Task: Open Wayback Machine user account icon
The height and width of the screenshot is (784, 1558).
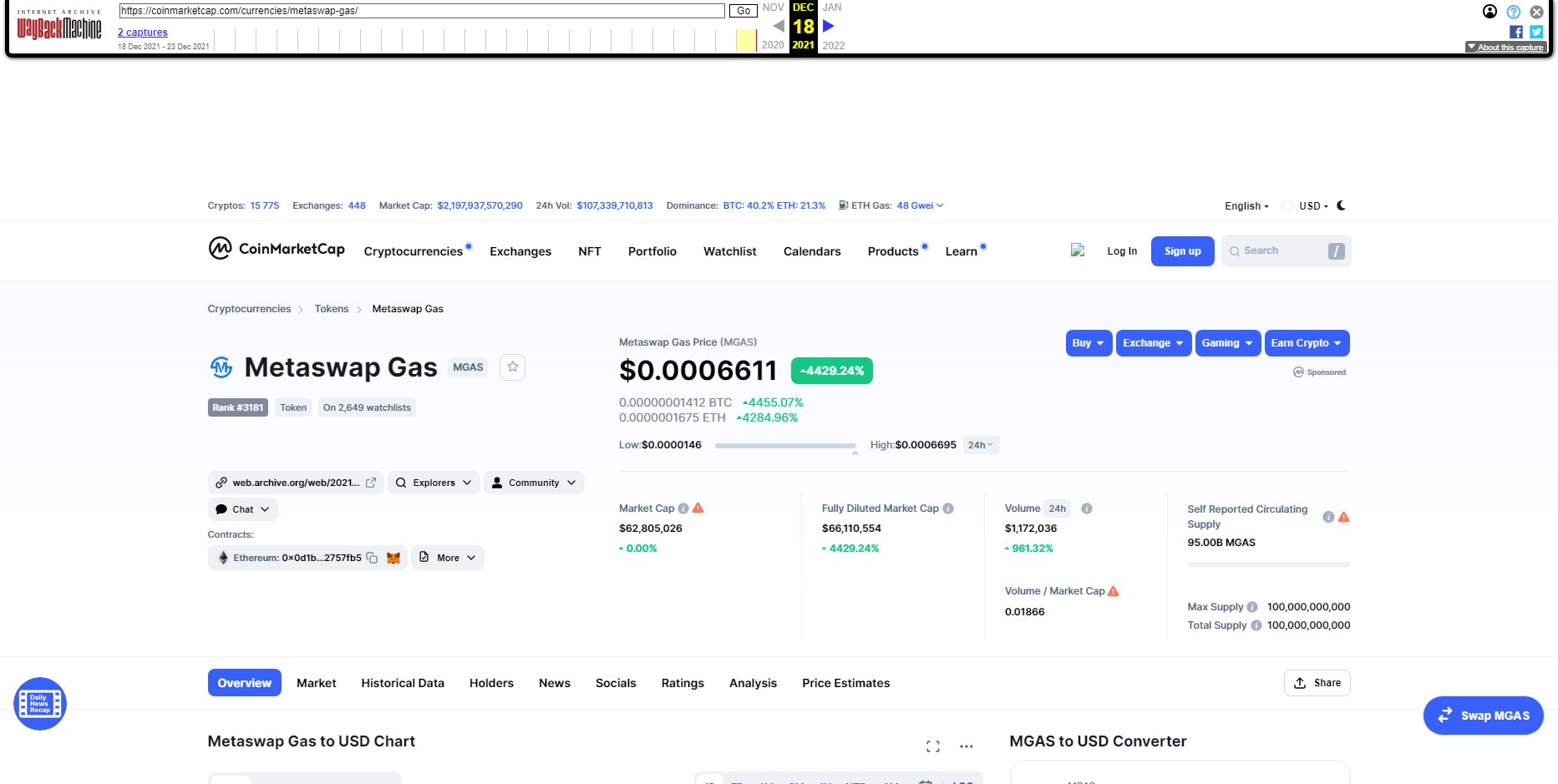Action: tap(1489, 12)
